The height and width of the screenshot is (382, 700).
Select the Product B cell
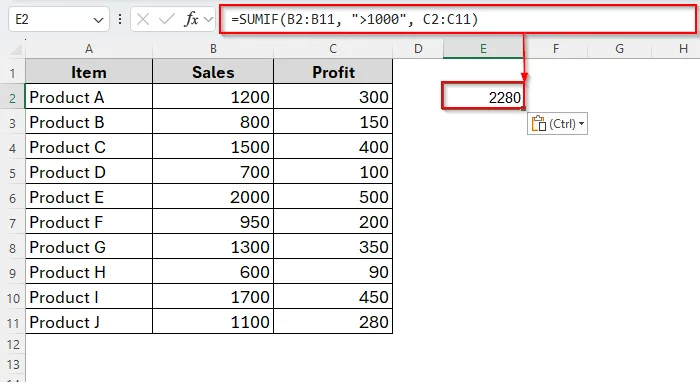pyautogui.click(x=89, y=122)
